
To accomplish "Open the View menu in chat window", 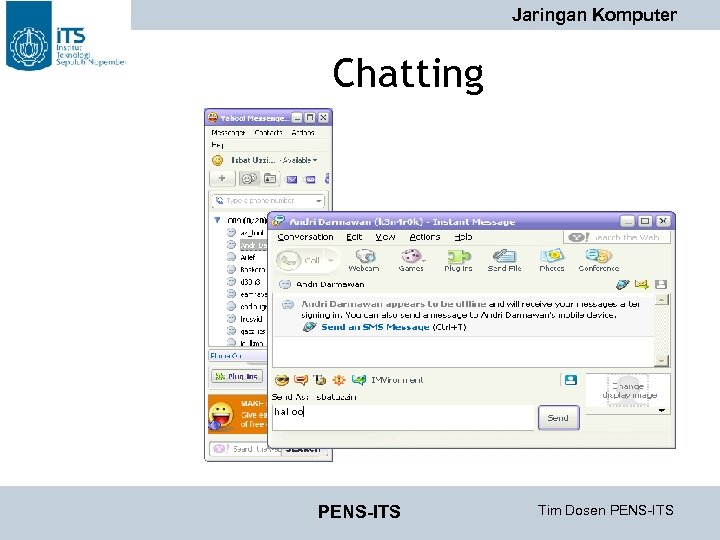I will [385, 237].
